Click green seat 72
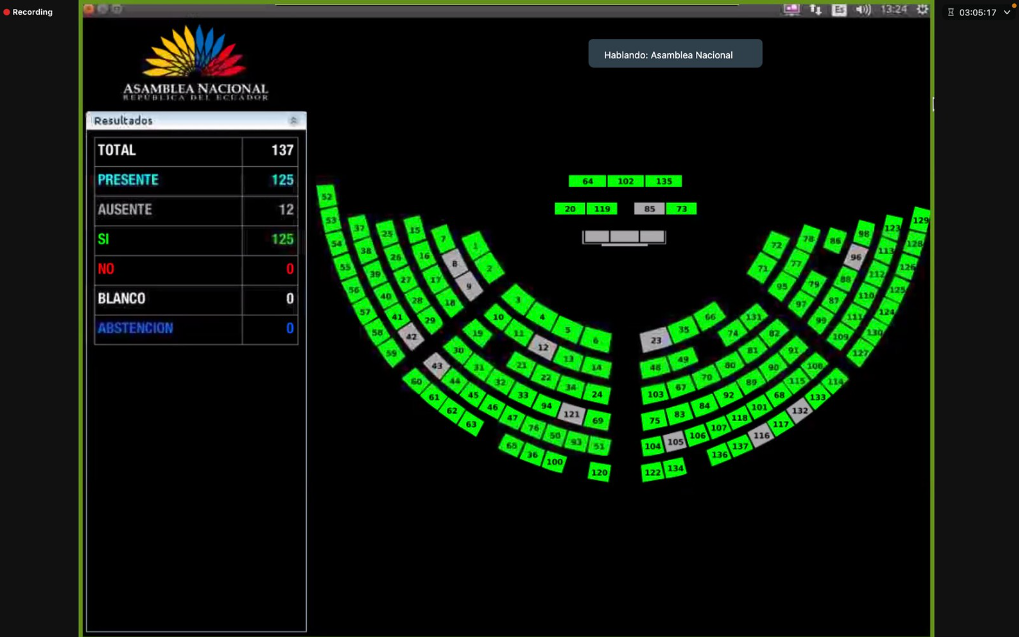This screenshot has width=1019, height=637. pos(777,245)
